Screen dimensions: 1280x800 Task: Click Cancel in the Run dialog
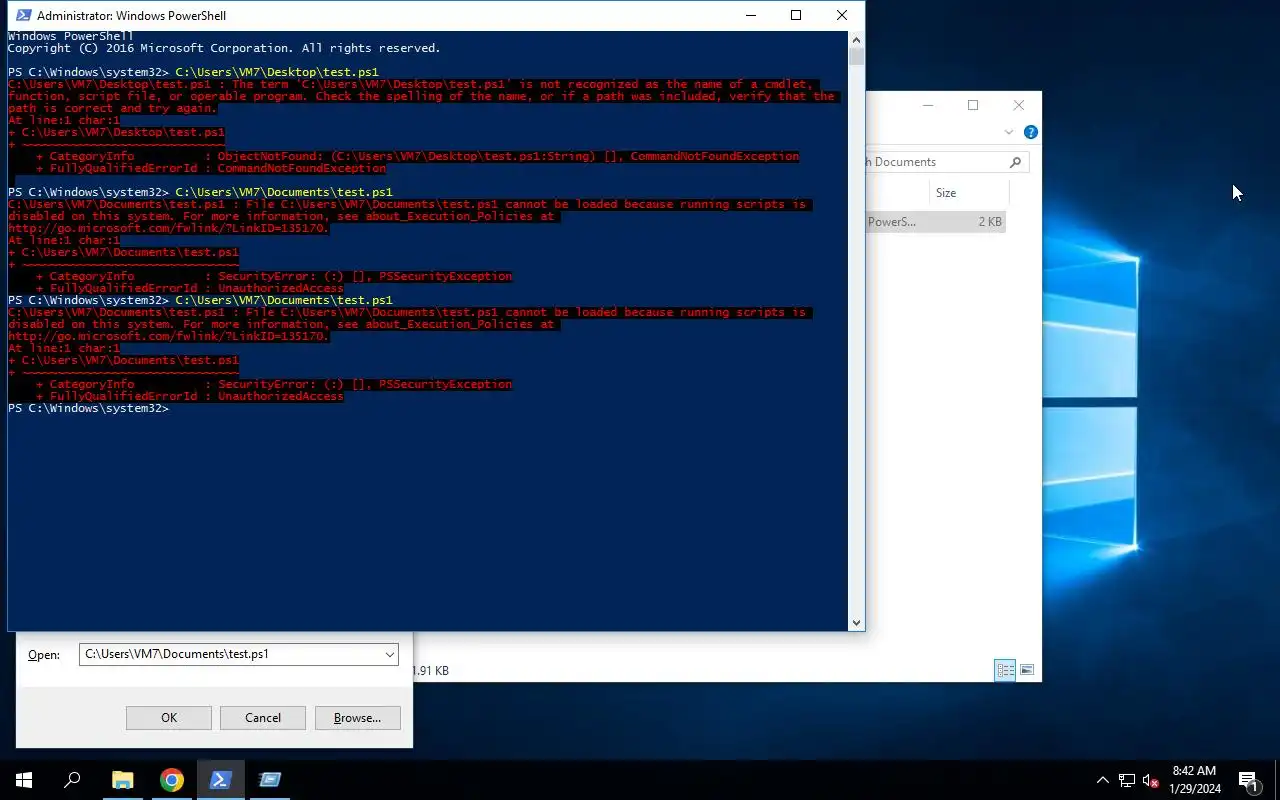pos(263,718)
